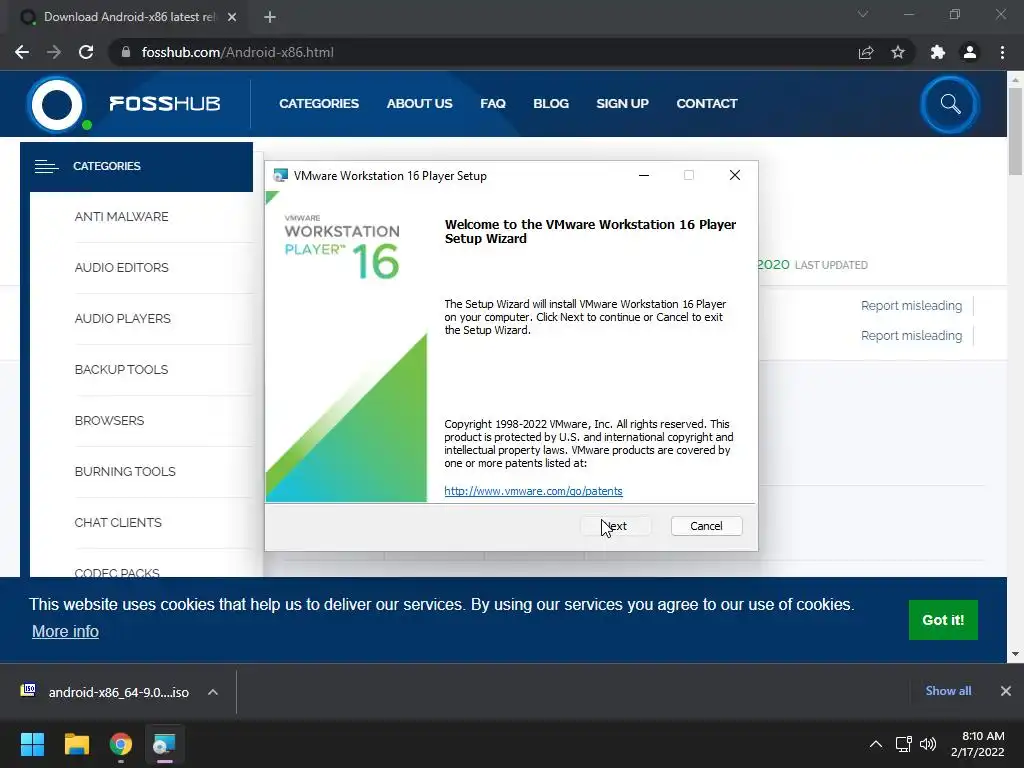The image size is (1024, 768).
Task: Click the hamburger icon beside sidebar Categories
Action: click(46, 167)
